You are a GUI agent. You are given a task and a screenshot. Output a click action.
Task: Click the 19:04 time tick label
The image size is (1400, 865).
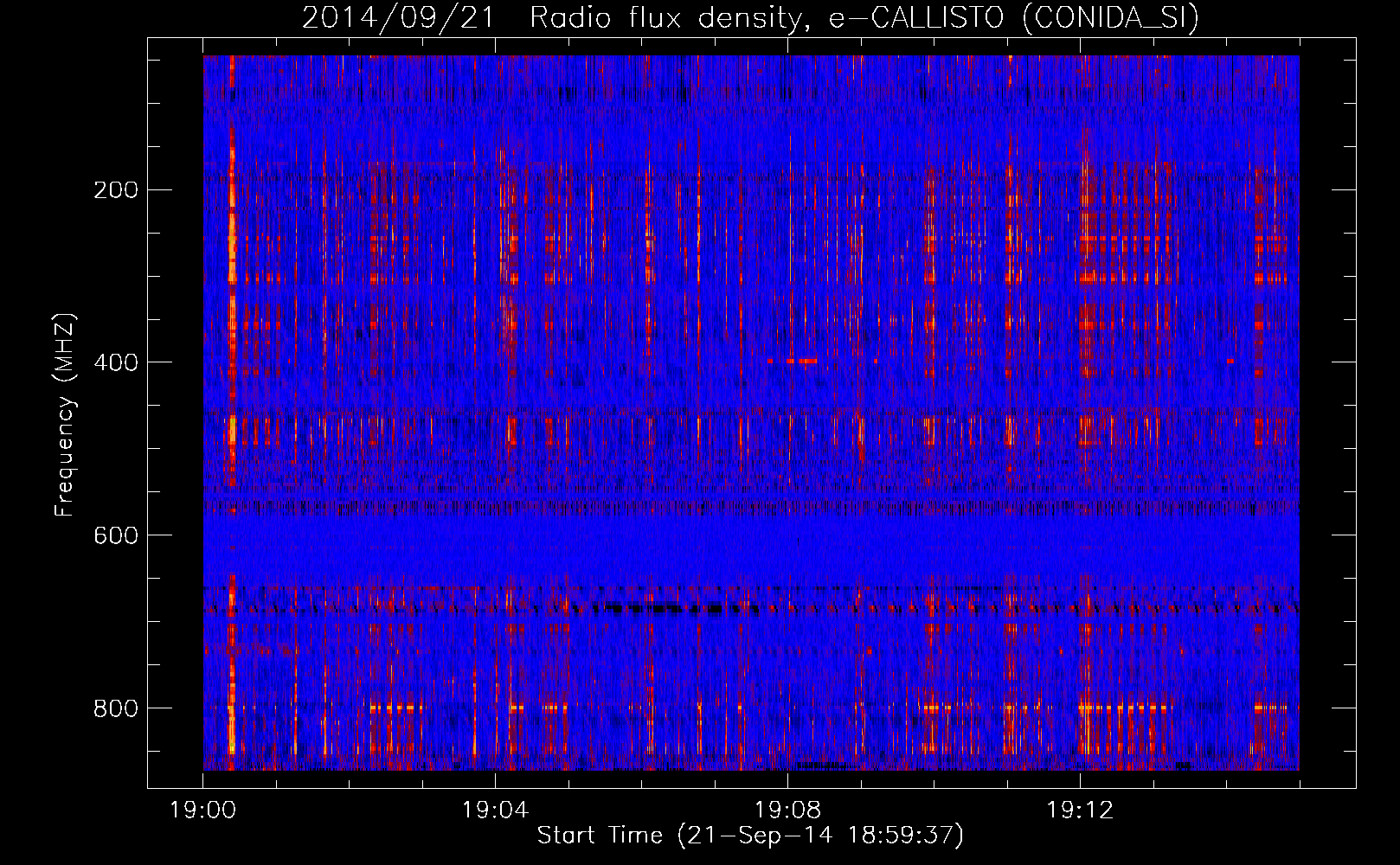(495, 810)
